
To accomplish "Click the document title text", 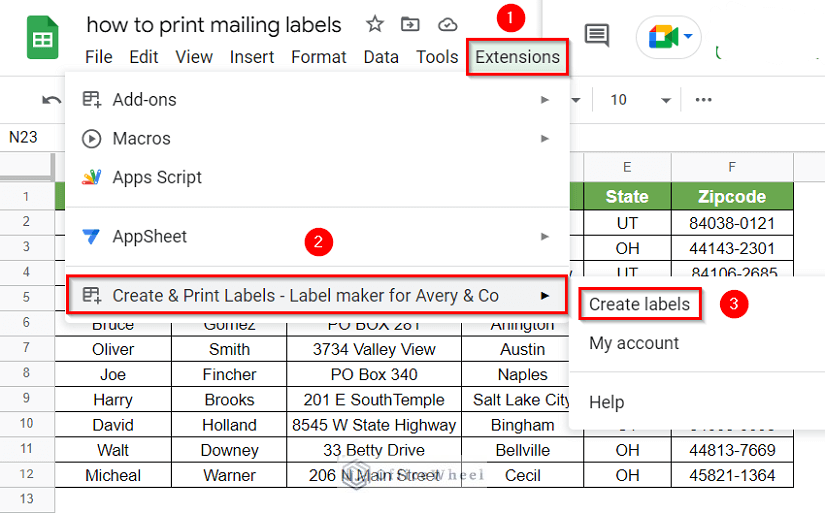I will click(x=214, y=25).
